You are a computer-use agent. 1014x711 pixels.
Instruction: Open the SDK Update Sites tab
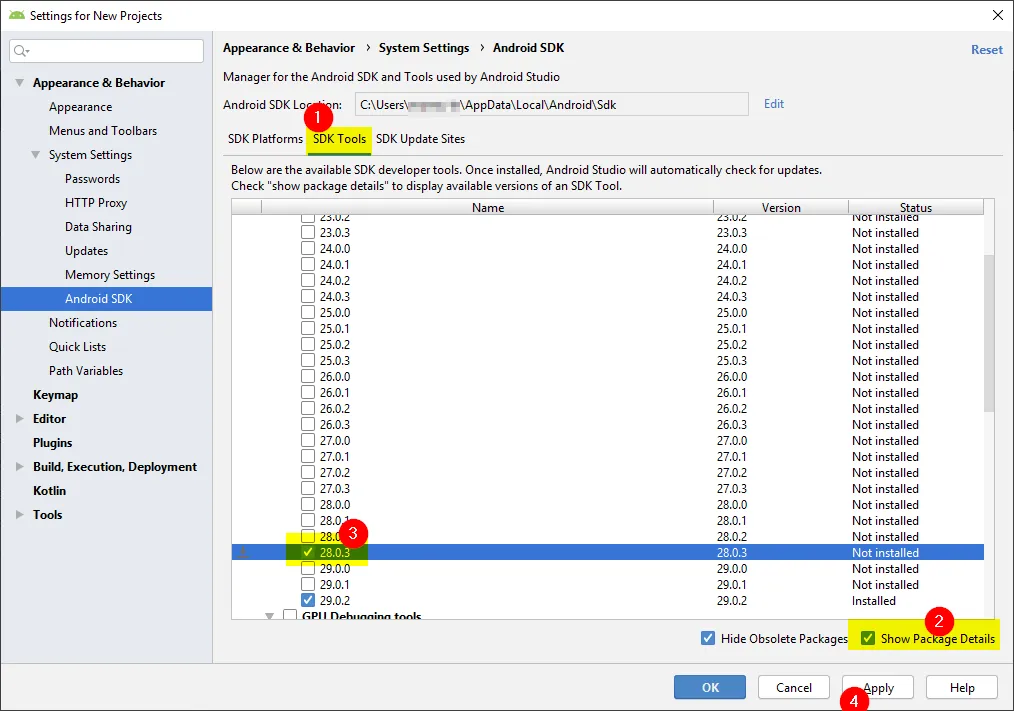(x=420, y=139)
